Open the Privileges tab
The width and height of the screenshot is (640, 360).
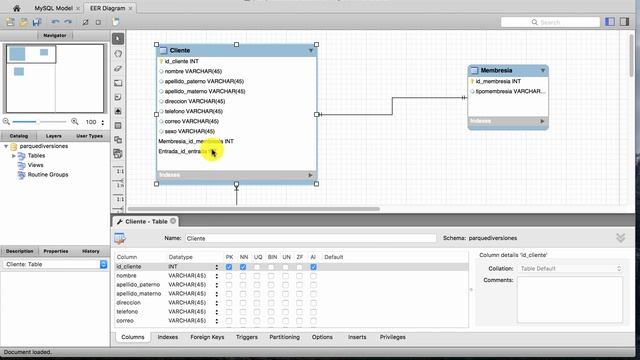392,337
